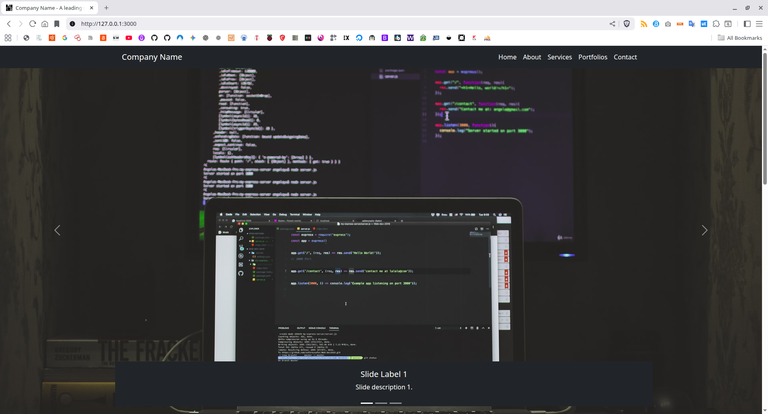
Task: Select the second carousel slide indicator
Action: (381, 403)
